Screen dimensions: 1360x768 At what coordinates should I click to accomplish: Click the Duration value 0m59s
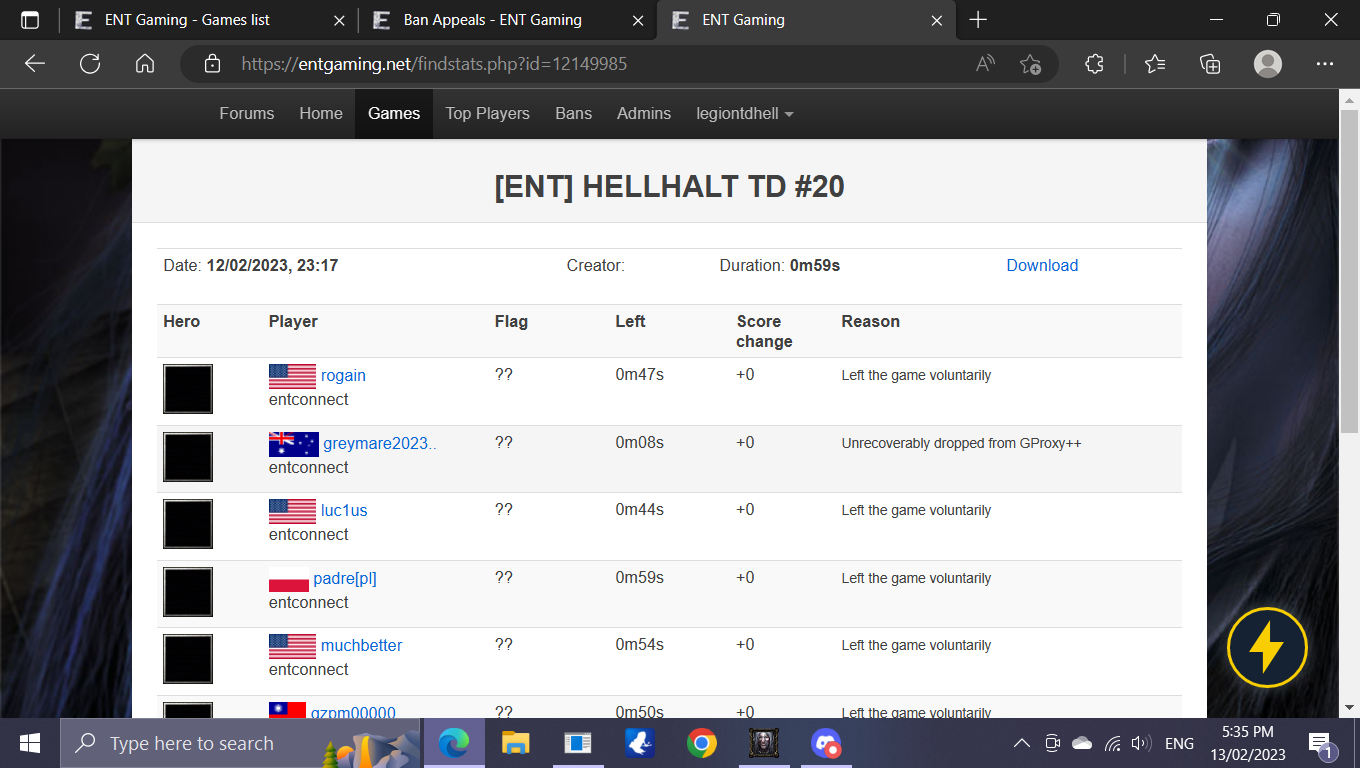[x=815, y=265]
